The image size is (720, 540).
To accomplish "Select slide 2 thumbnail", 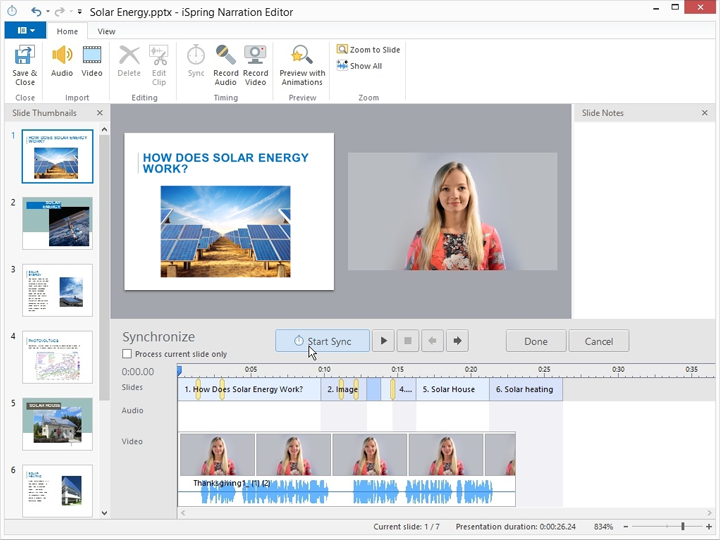I will pyautogui.click(x=57, y=223).
